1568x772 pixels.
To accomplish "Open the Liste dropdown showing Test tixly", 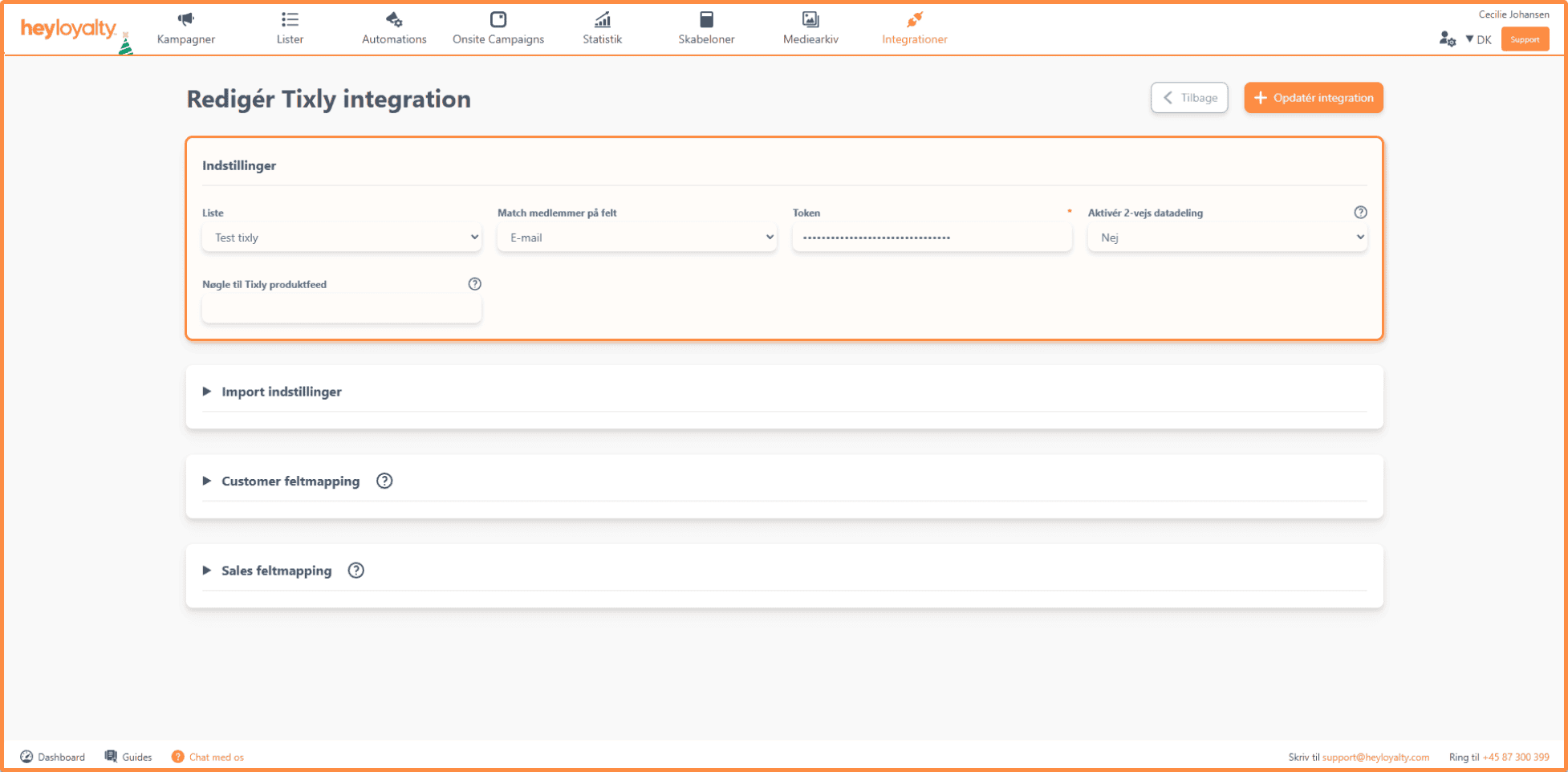I will click(x=342, y=238).
